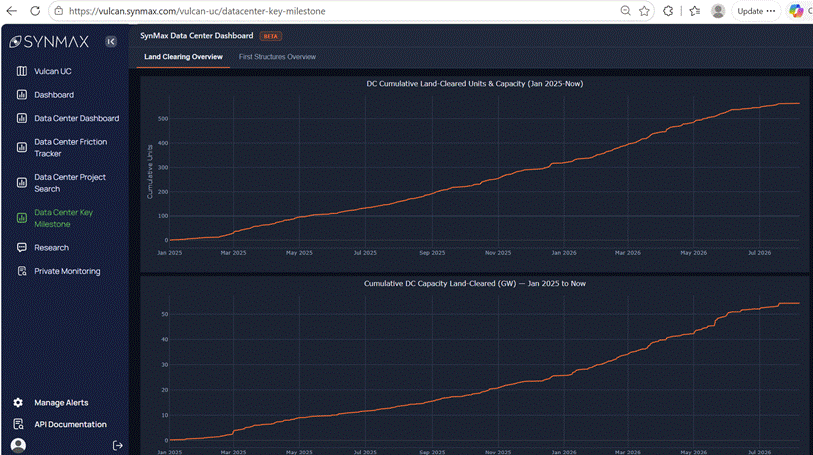Open Private Monitoring page
Screen dimensions: 813x455
coord(67,271)
